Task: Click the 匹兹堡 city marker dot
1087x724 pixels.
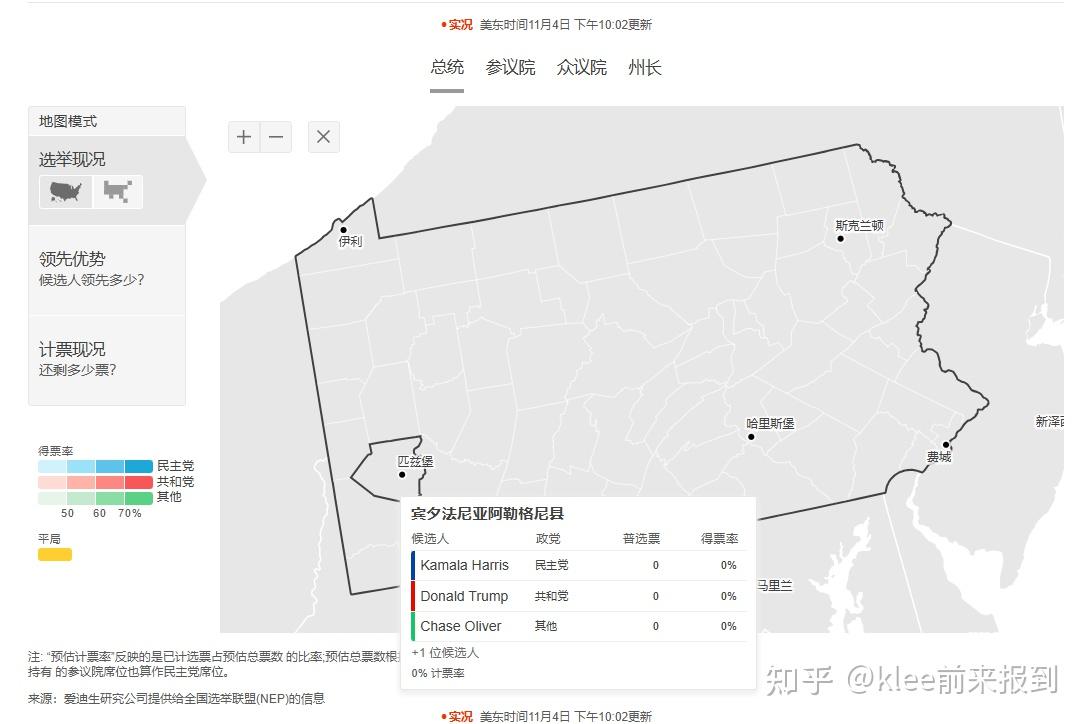Action: [400, 473]
